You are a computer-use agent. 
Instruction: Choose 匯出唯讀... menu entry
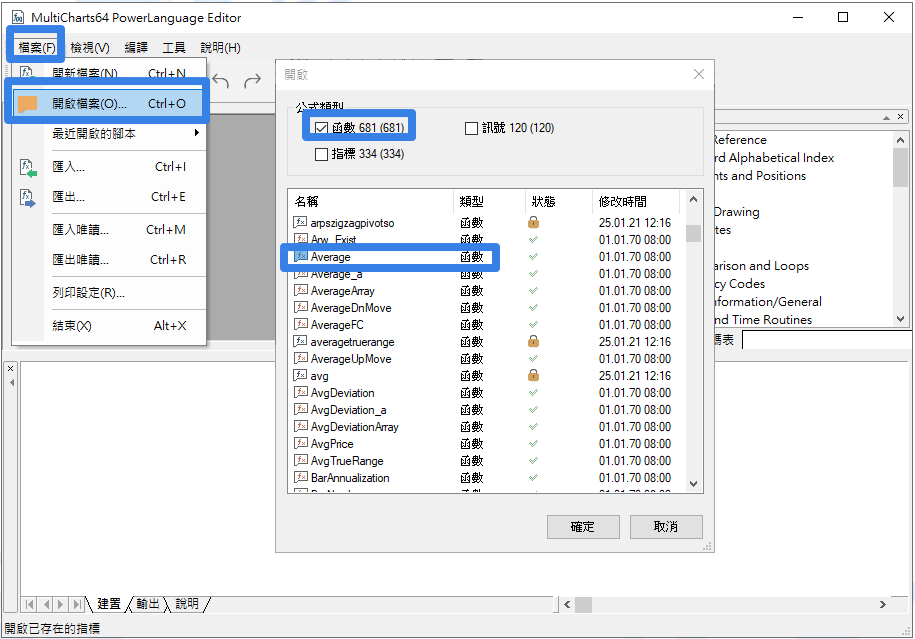[109, 260]
